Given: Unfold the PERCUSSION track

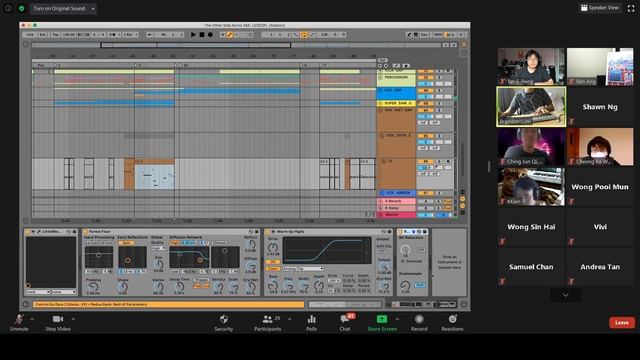Looking at the screenshot, I should 380,77.
